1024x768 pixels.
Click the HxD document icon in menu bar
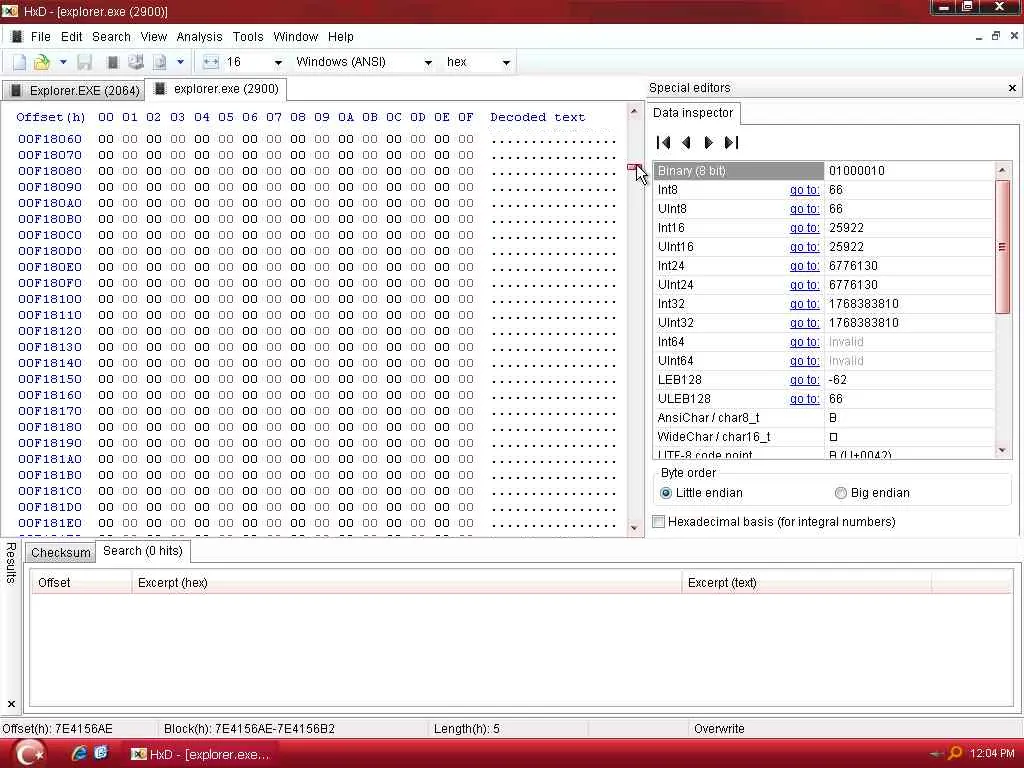pos(17,37)
